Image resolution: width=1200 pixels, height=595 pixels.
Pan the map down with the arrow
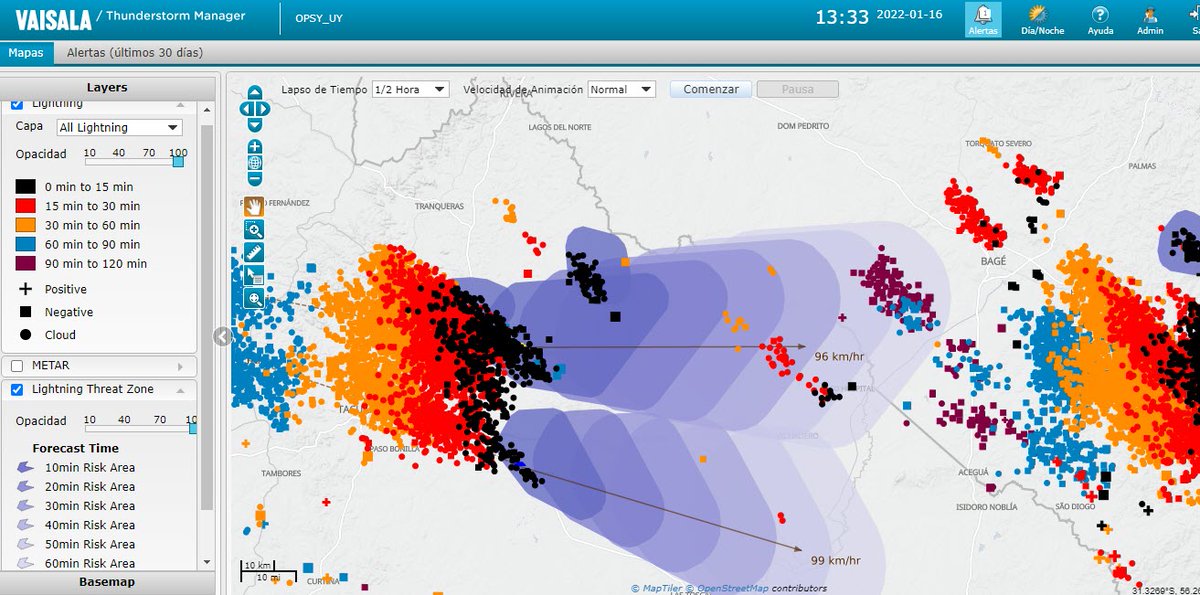[255, 125]
